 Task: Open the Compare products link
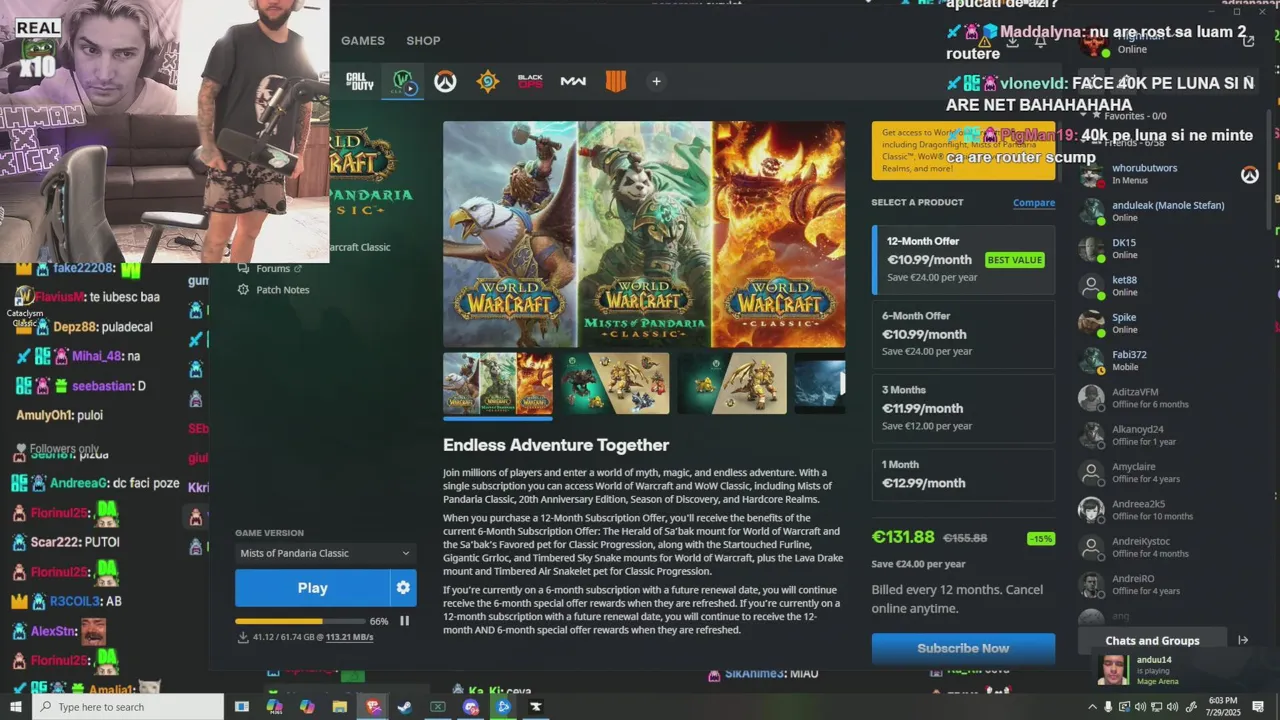tap(1034, 202)
